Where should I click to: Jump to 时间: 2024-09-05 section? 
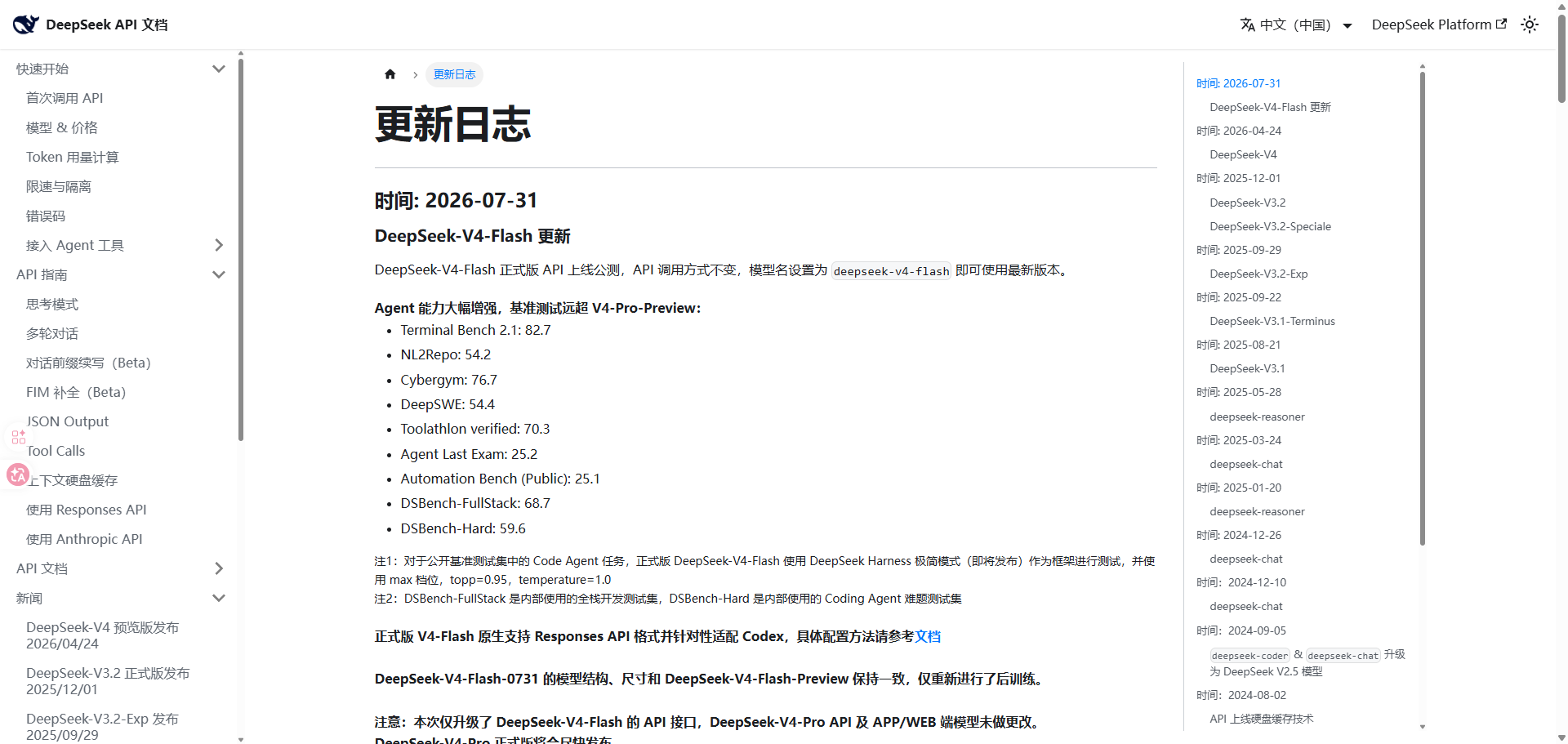pyautogui.click(x=1241, y=630)
